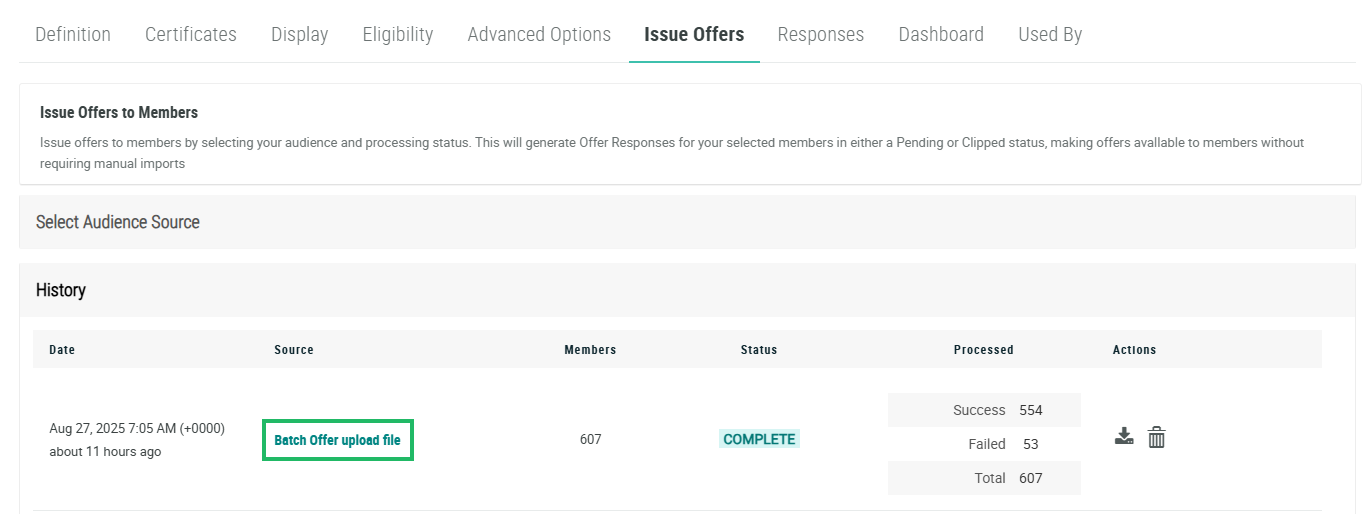Download the batch offer results file

point(1125,437)
